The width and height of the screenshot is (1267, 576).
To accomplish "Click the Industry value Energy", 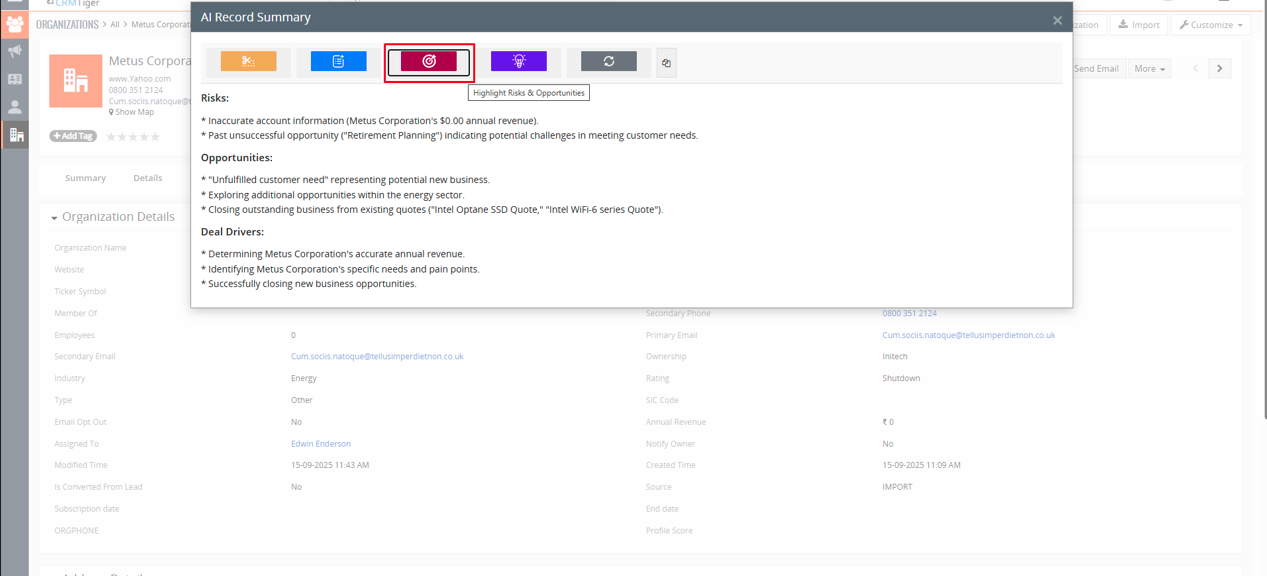I will pos(304,379).
